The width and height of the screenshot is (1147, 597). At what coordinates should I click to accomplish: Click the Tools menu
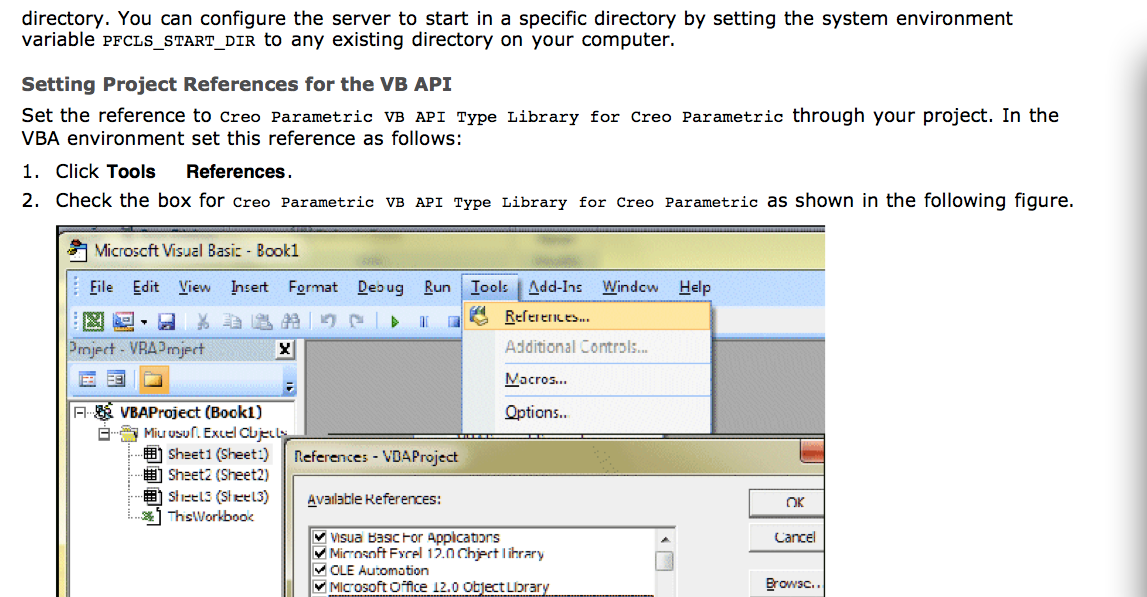pos(489,287)
